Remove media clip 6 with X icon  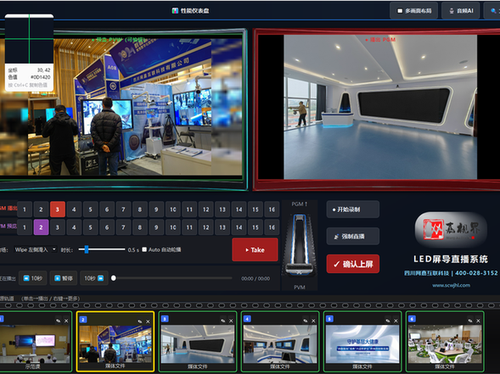pos(478,321)
